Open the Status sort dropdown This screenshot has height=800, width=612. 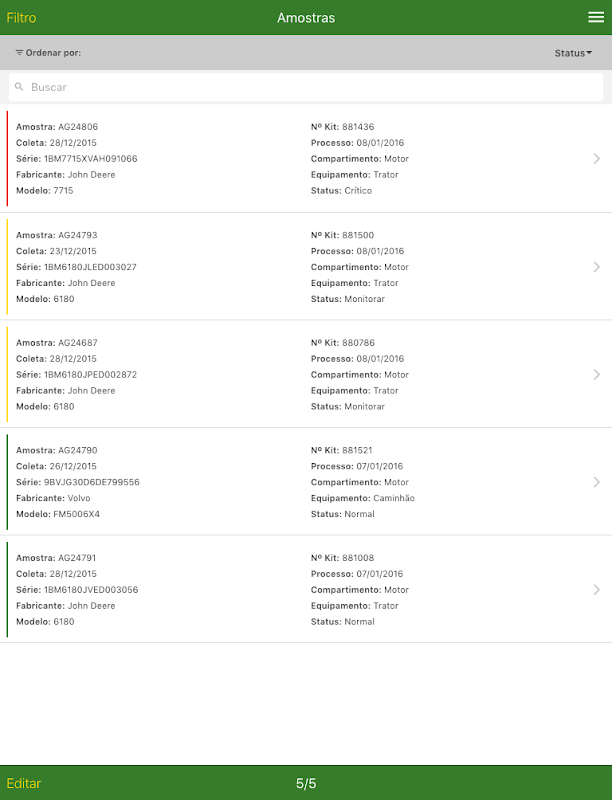coord(573,53)
